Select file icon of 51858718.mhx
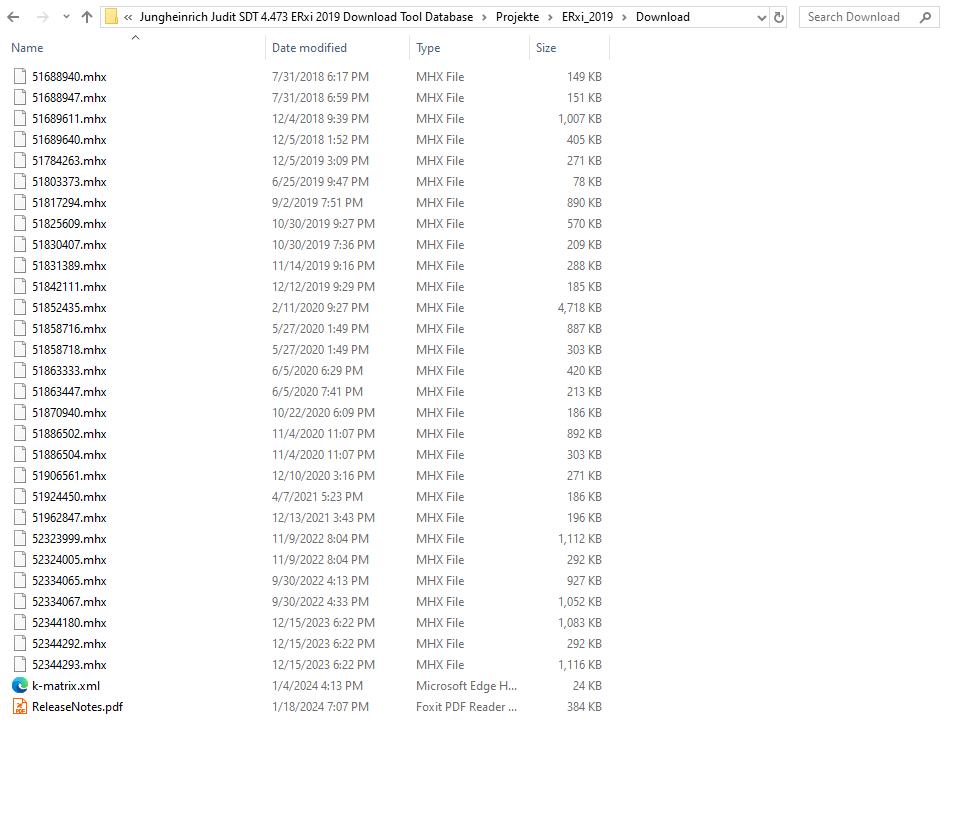 coord(20,350)
